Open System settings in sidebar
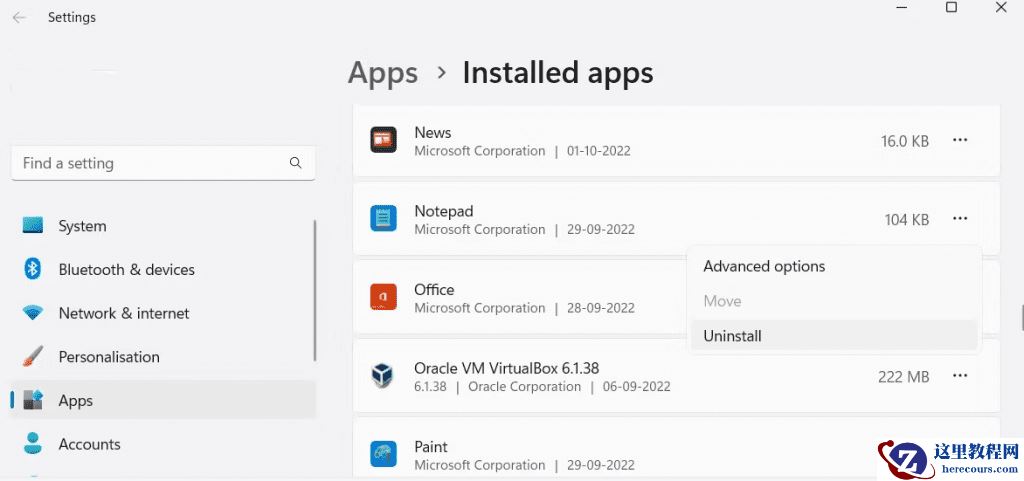The image size is (1024, 481). coord(82,226)
